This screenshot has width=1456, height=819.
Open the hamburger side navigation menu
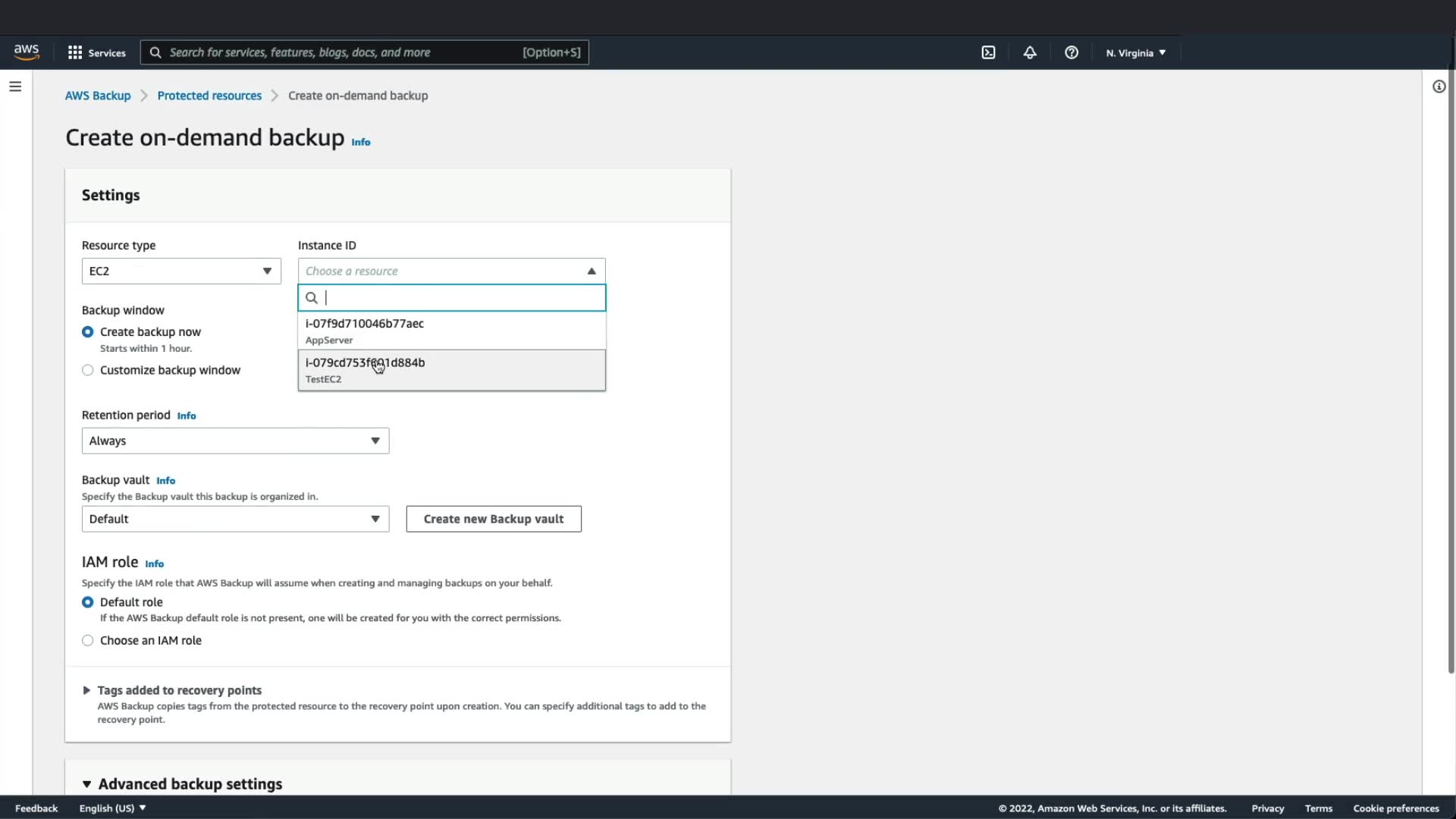click(15, 86)
